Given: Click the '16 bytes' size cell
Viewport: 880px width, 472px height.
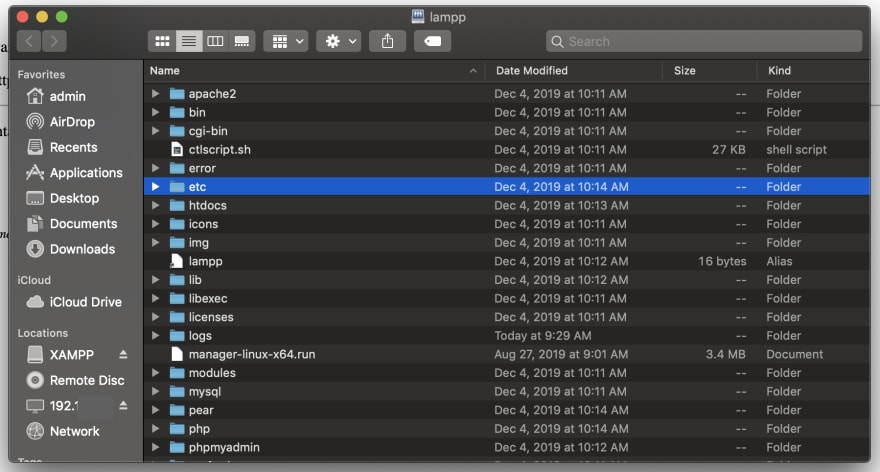Looking at the screenshot, I should click(722, 261).
